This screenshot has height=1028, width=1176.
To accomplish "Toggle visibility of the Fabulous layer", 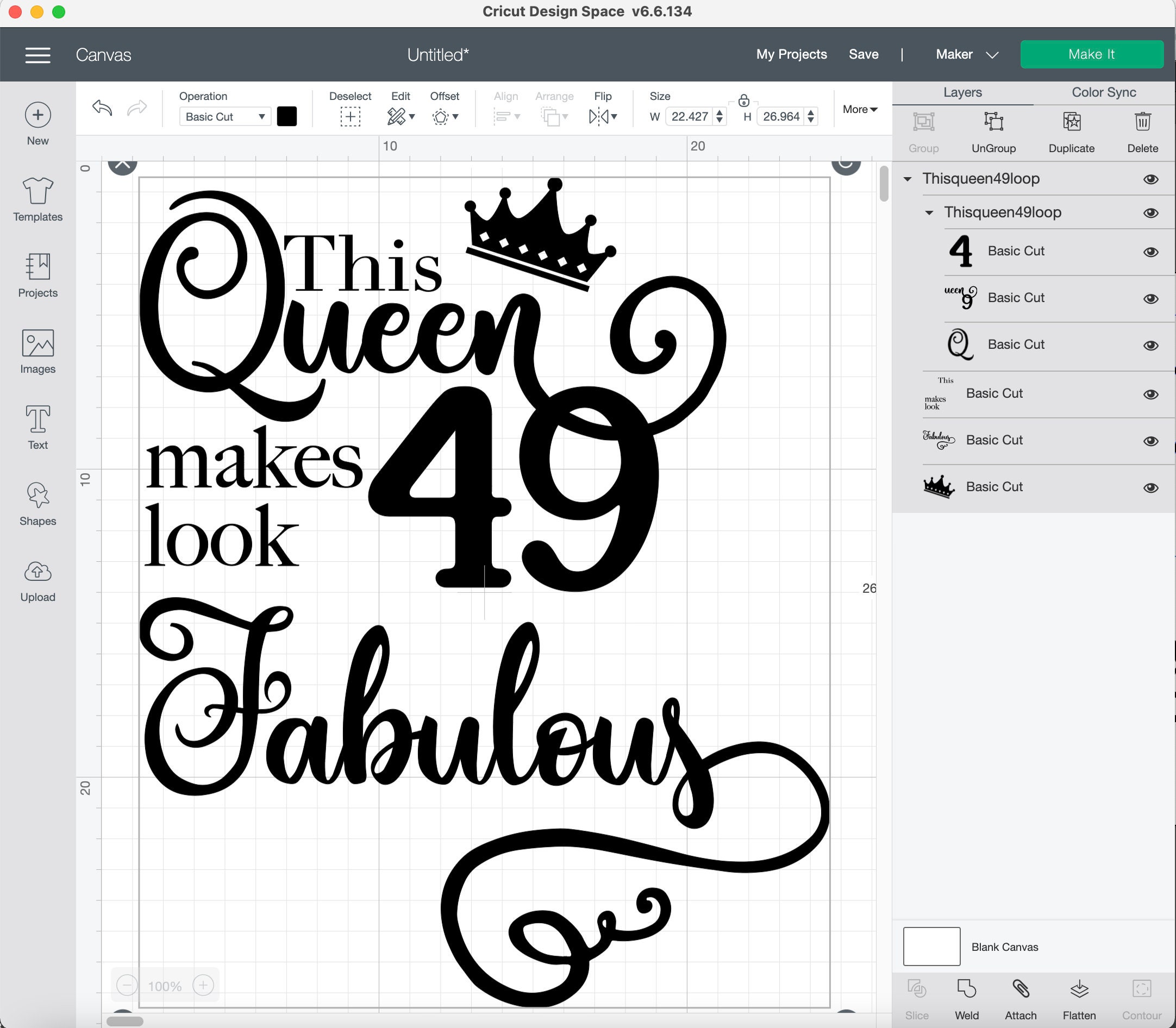I will [x=1152, y=441].
